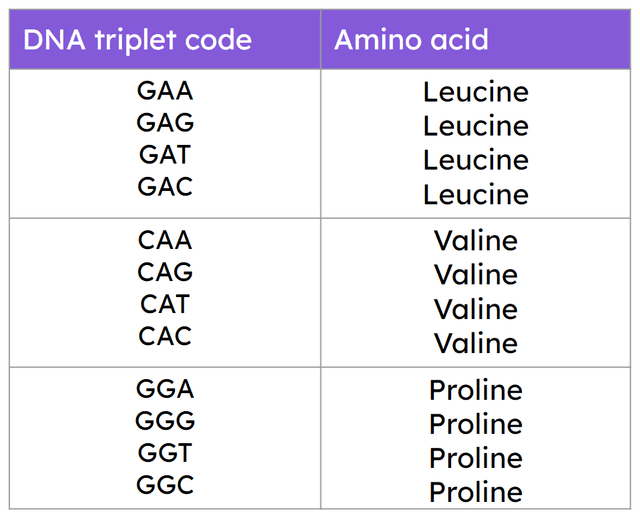Select the GGA triplet code
The width and height of the screenshot is (640, 518).
pos(165,389)
